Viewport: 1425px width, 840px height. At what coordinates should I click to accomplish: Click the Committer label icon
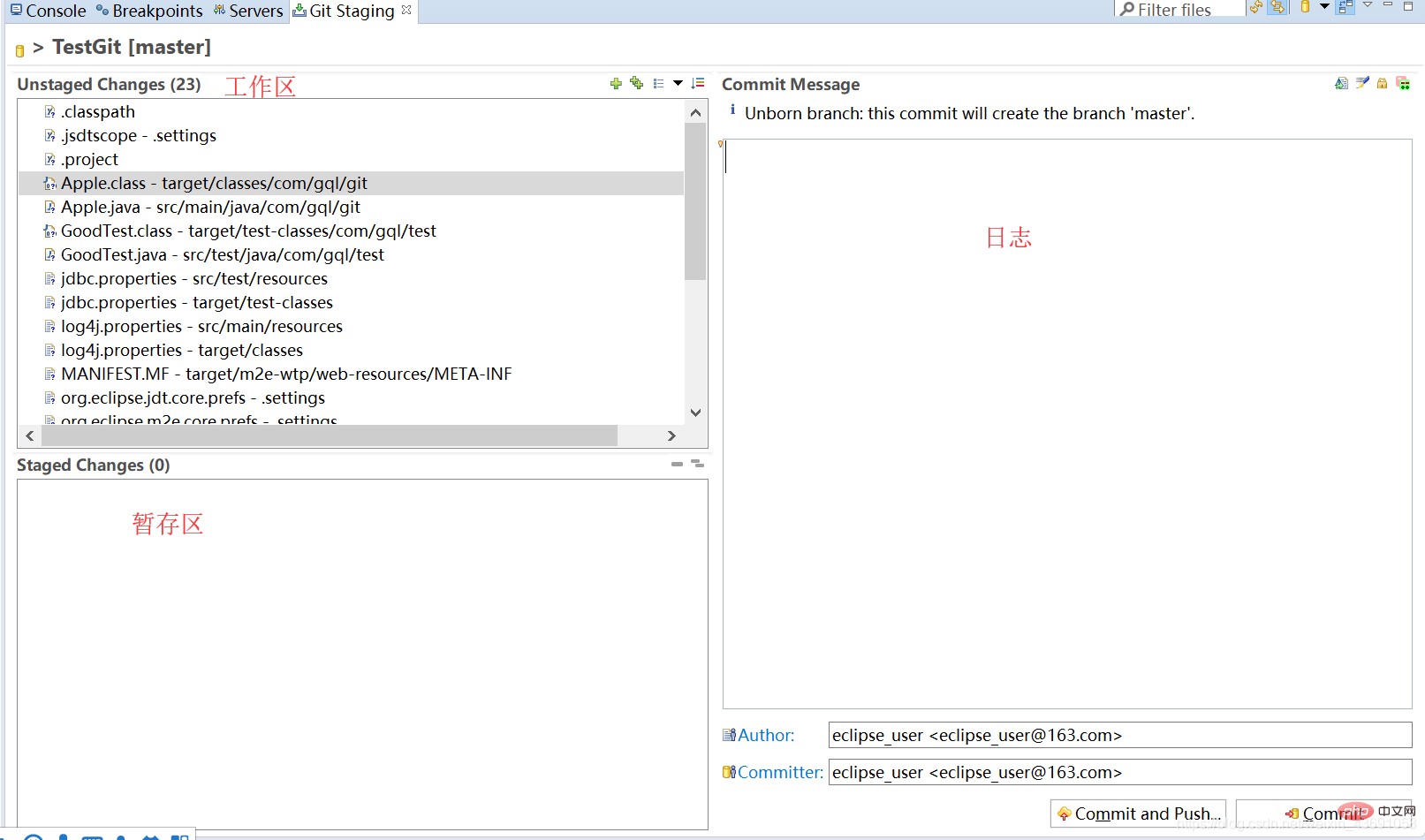click(x=729, y=772)
